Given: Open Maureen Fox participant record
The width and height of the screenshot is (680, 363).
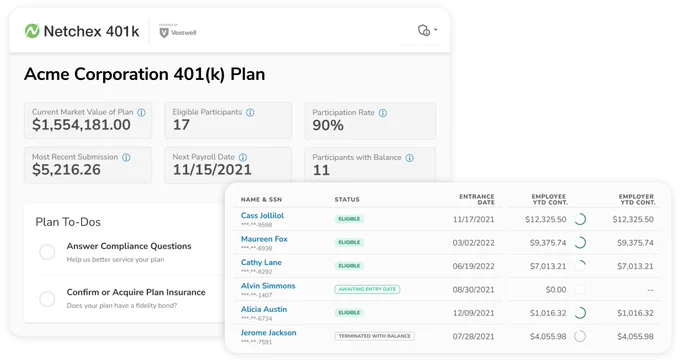Looking at the screenshot, I should (264, 239).
